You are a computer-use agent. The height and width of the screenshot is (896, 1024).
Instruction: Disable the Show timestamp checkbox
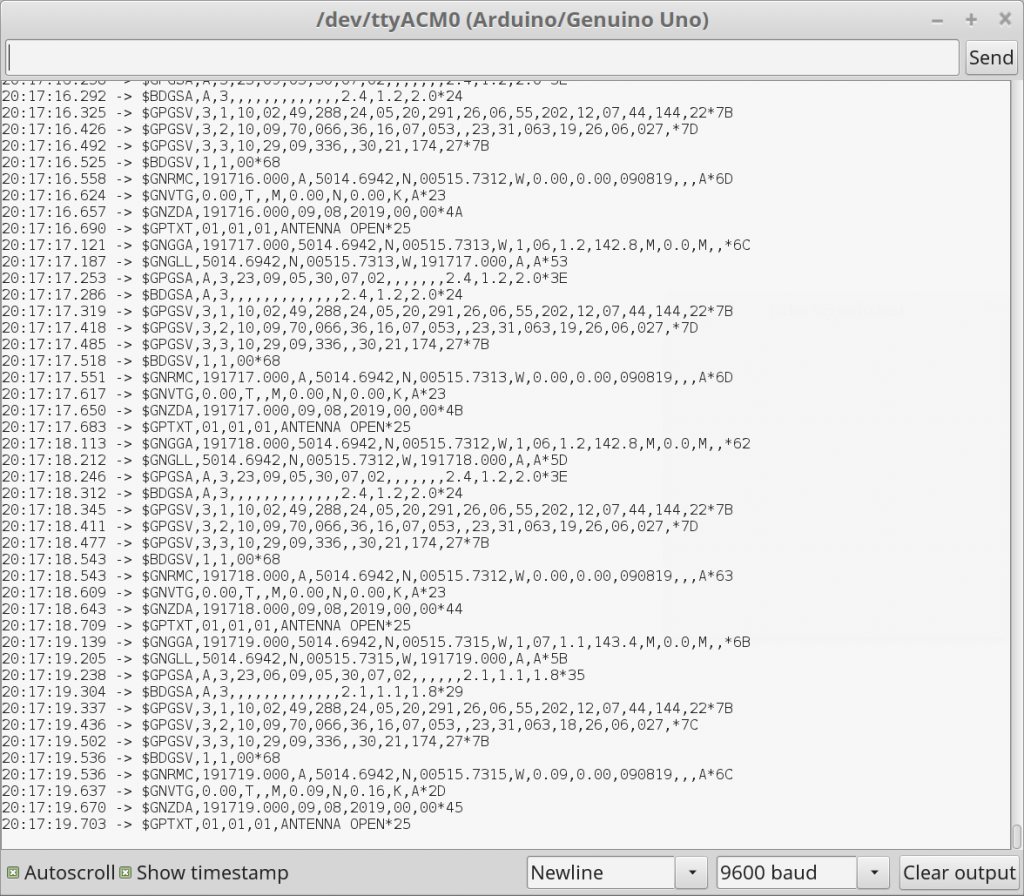[126, 873]
